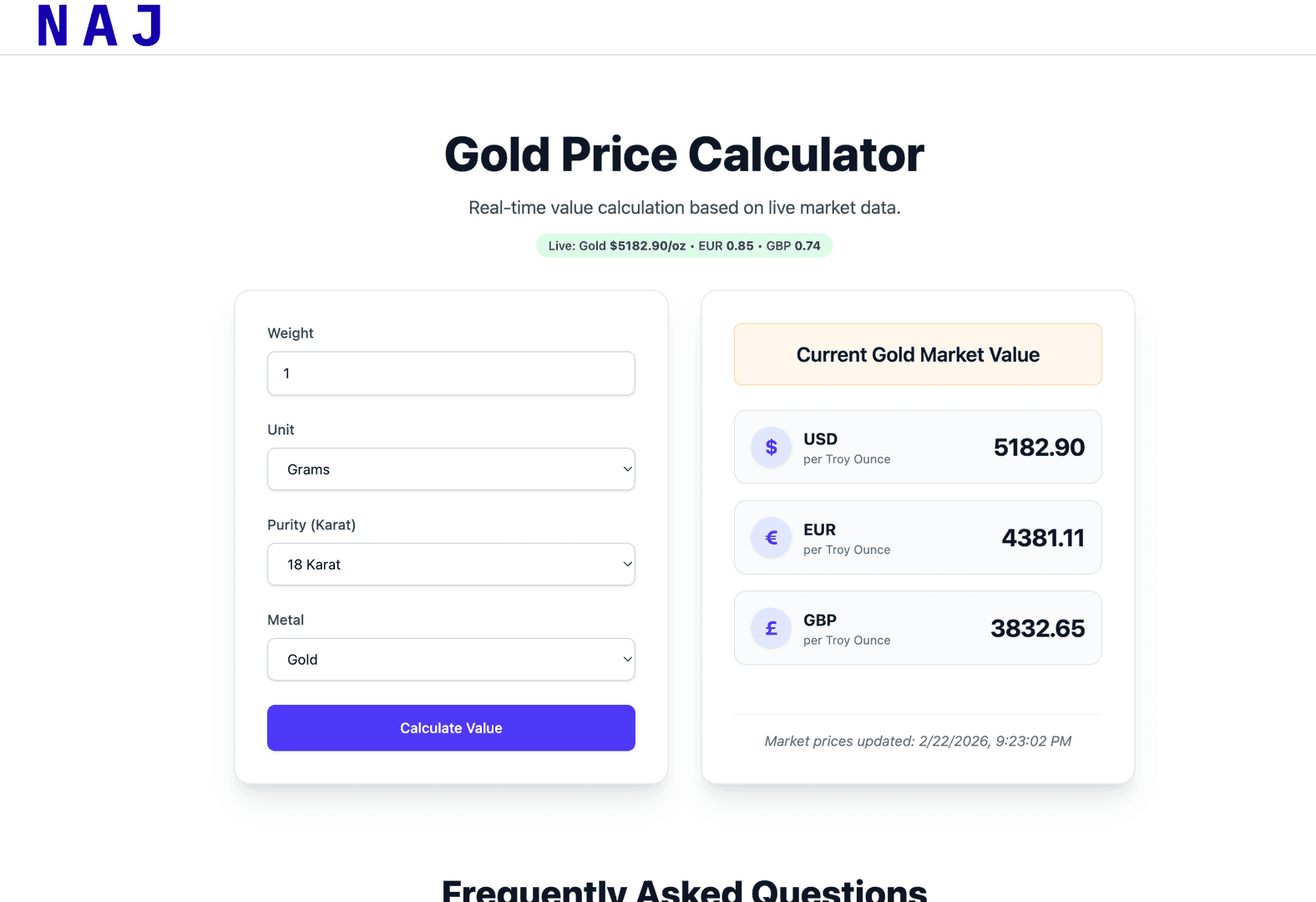Screen dimensions: 1316x902
Task: Select the live gold price badge
Action: tap(683, 246)
